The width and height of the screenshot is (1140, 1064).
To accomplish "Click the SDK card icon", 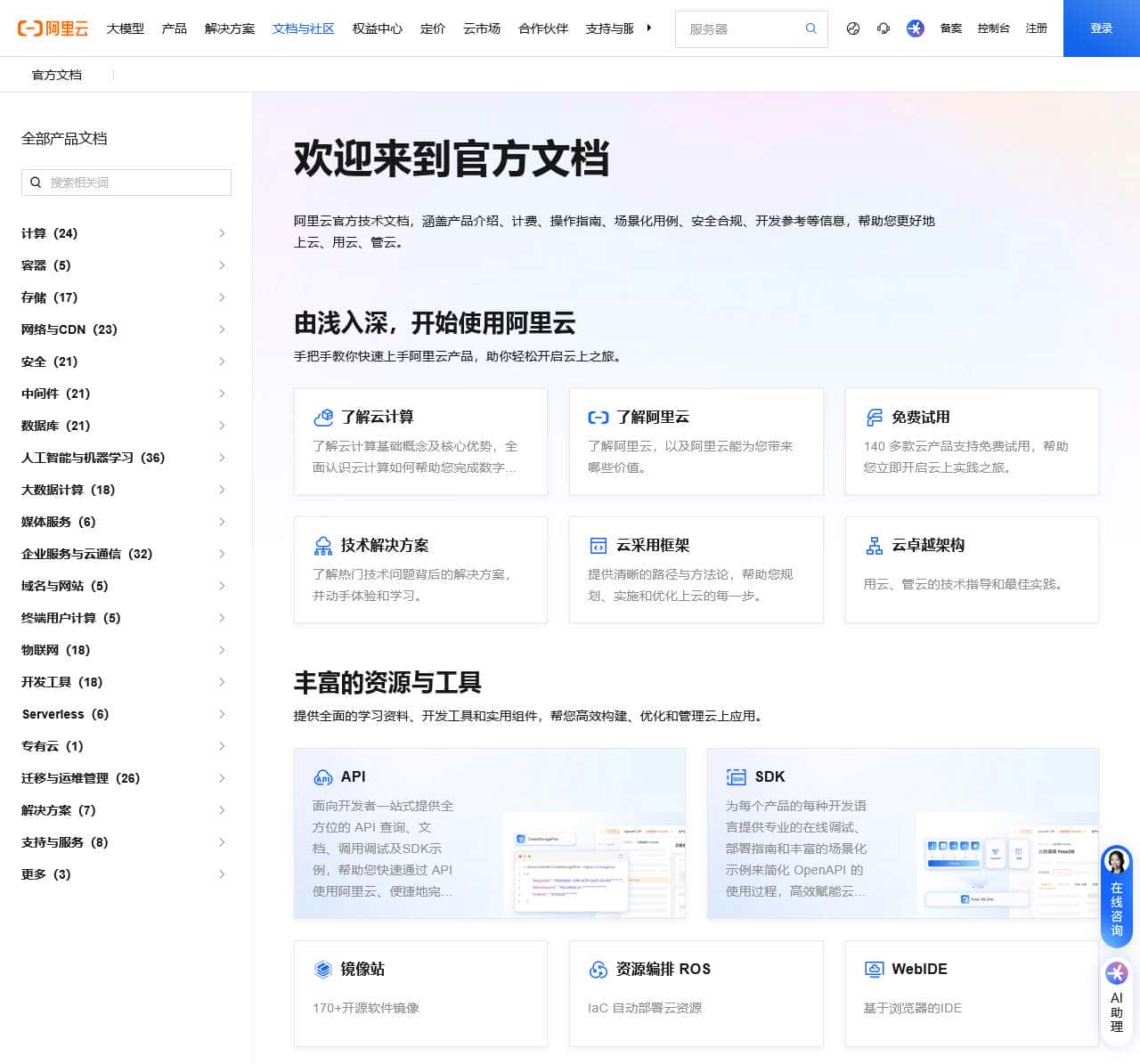I will coord(737,776).
